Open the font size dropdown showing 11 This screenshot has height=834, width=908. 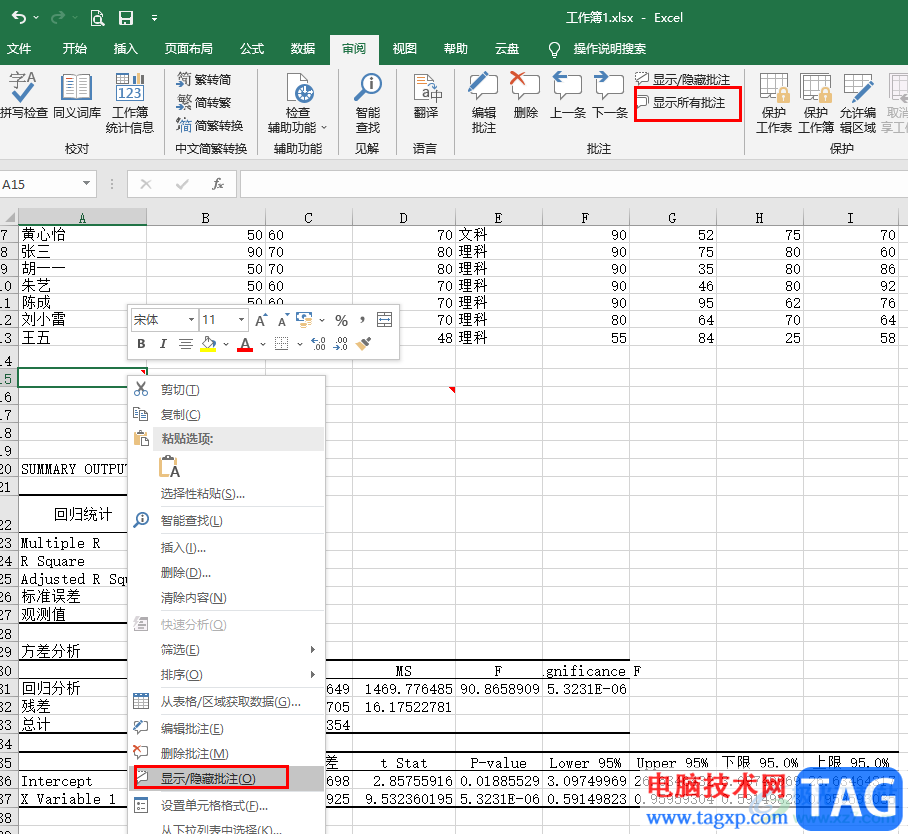(241, 320)
